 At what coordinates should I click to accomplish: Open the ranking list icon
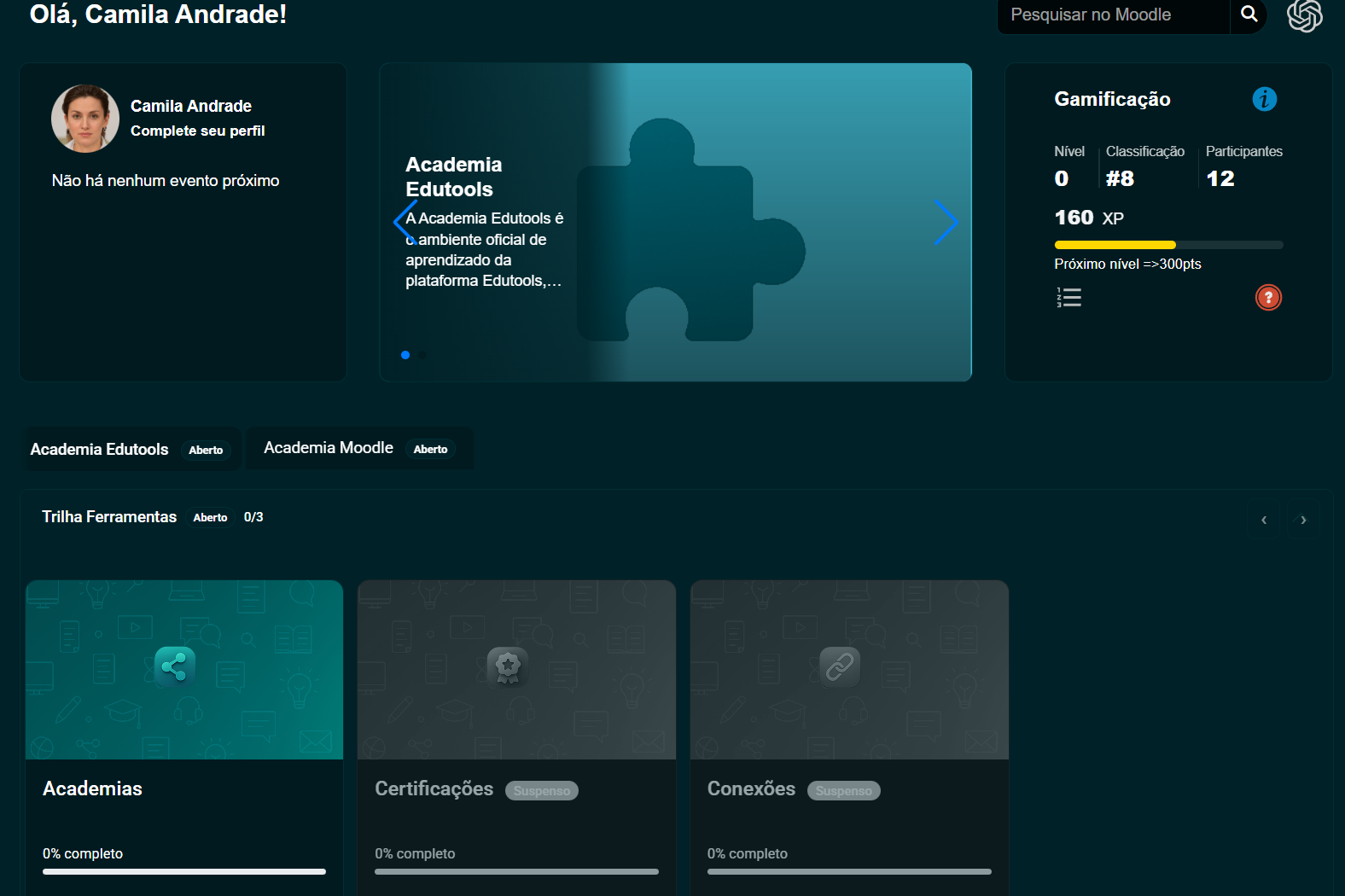point(1068,298)
